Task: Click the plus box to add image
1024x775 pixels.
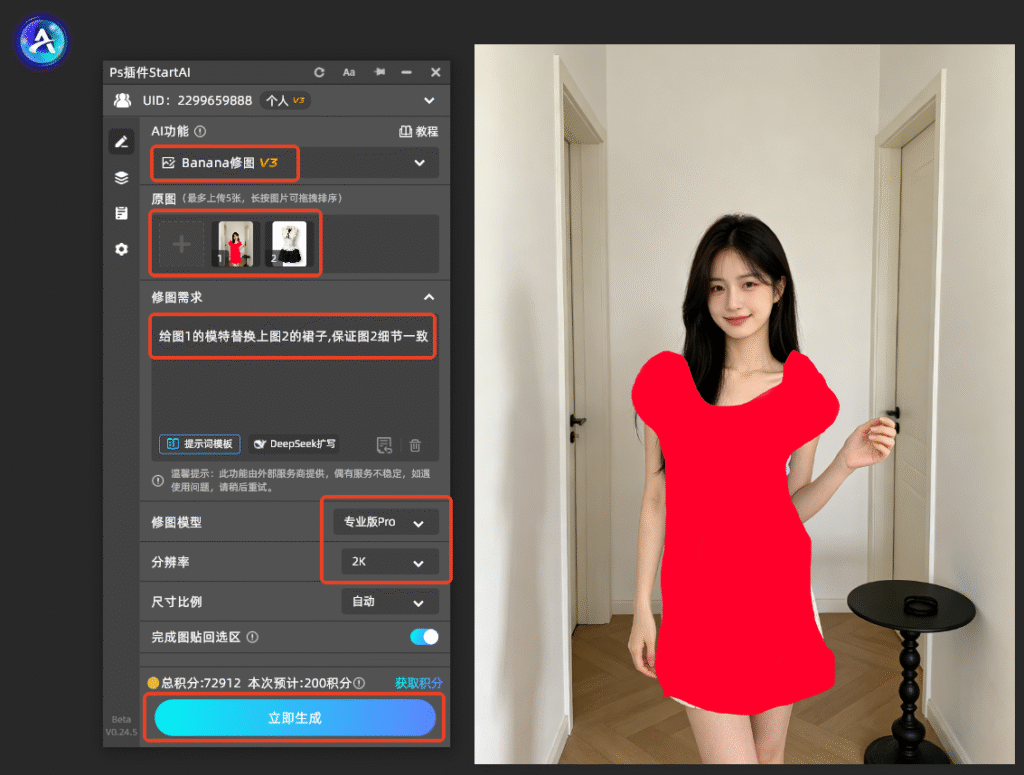Action: point(182,244)
